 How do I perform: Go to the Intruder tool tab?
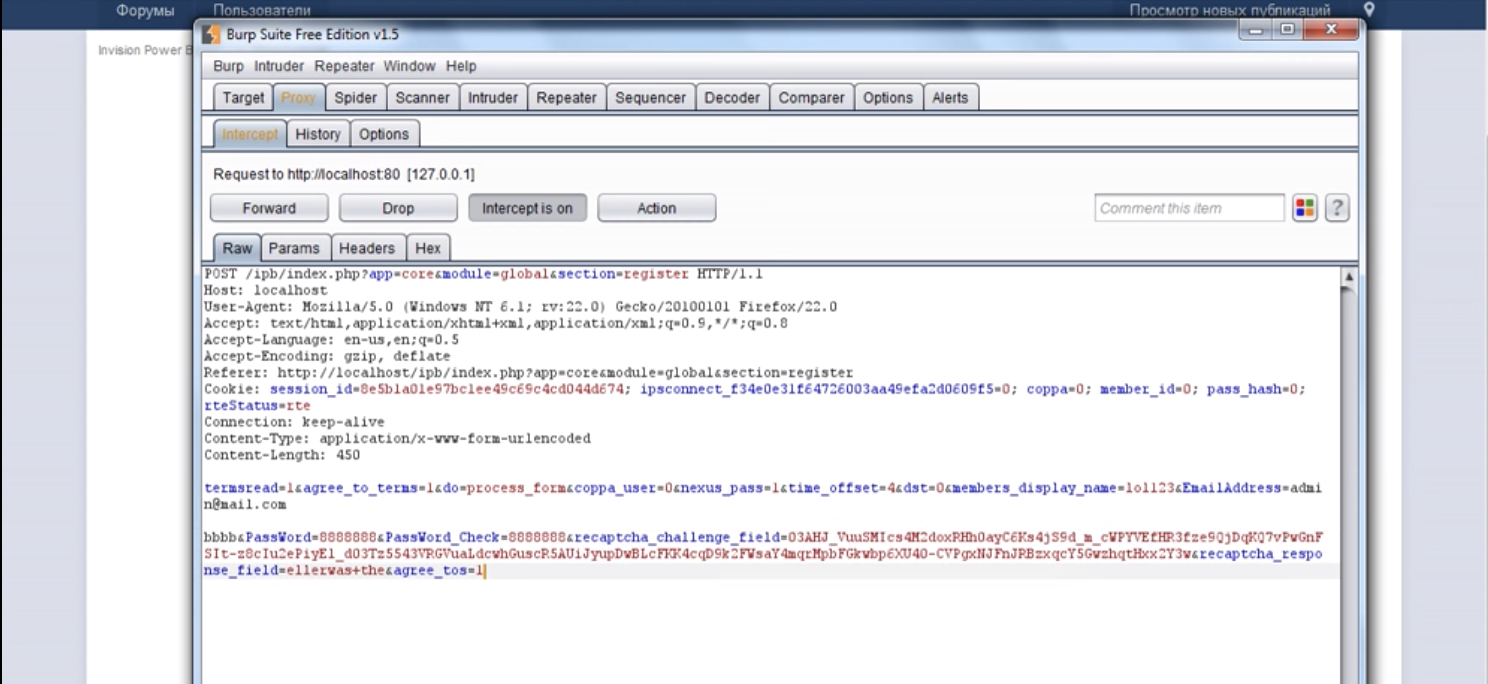(493, 97)
